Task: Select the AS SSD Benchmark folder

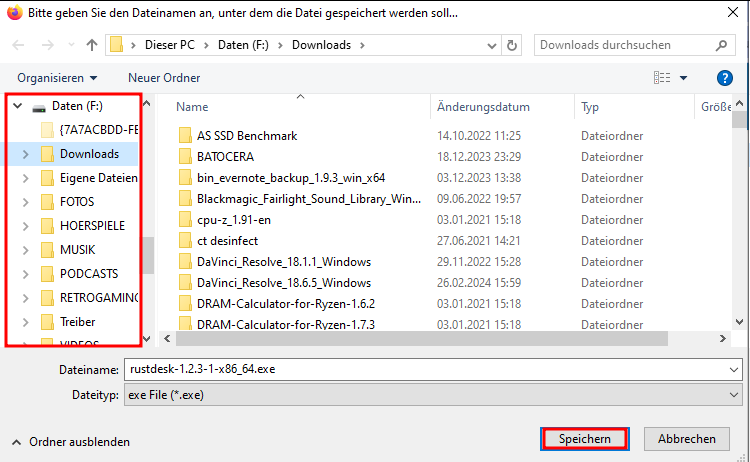Action: [247, 135]
